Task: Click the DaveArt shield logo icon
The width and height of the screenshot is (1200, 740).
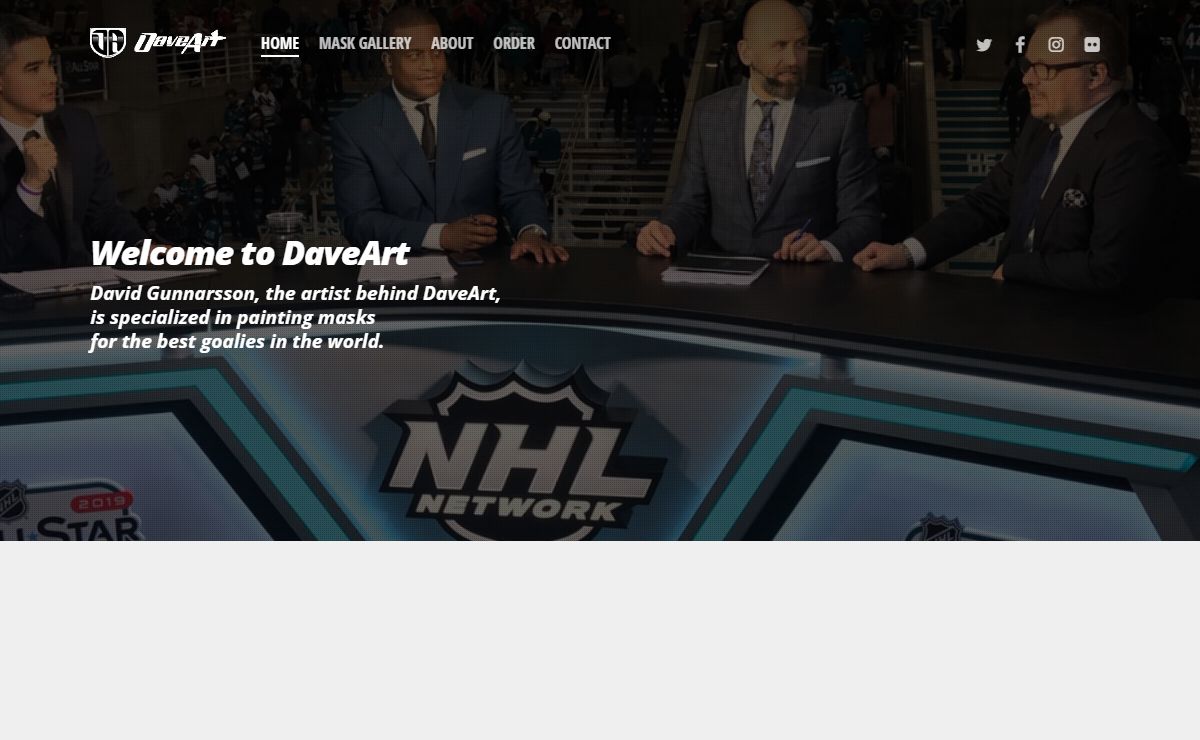Action: pyautogui.click(x=107, y=43)
